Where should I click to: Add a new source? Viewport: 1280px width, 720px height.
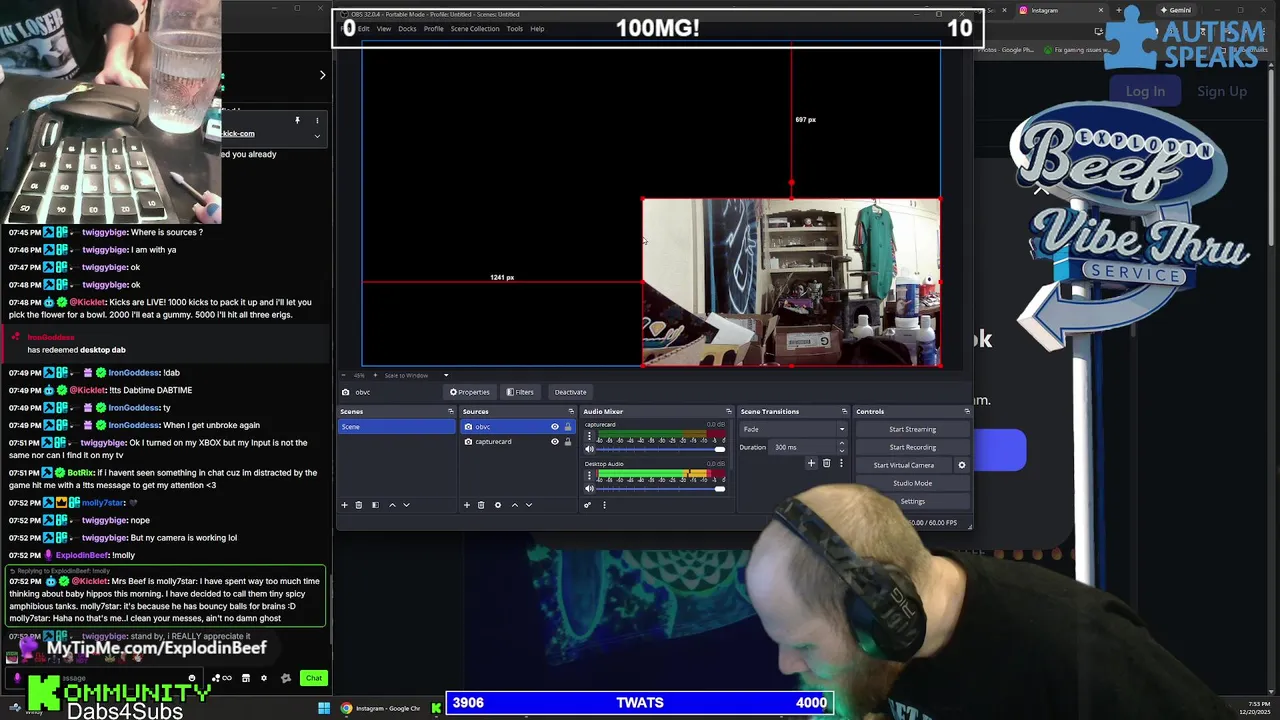click(466, 505)
